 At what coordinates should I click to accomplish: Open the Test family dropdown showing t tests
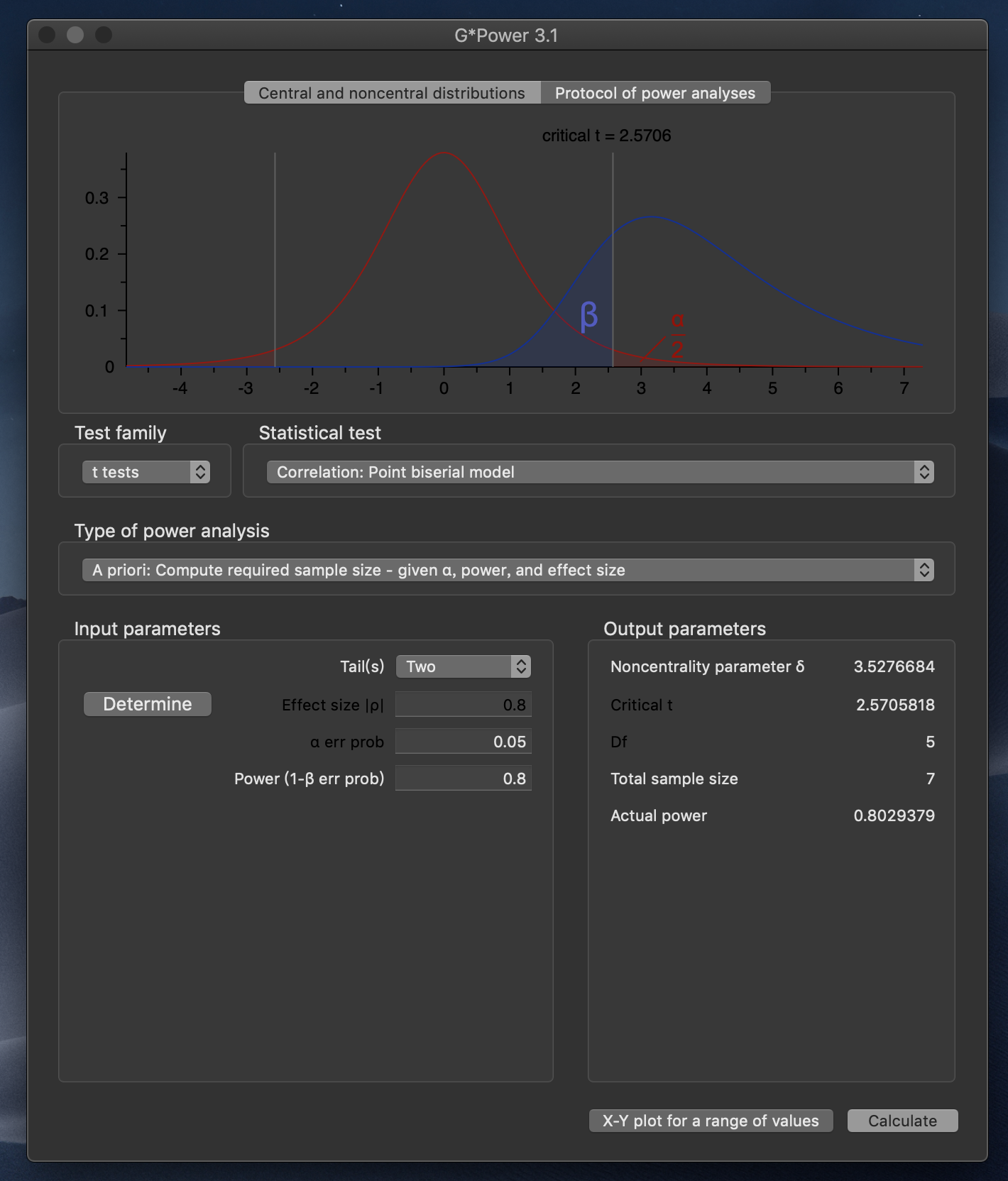146,472
